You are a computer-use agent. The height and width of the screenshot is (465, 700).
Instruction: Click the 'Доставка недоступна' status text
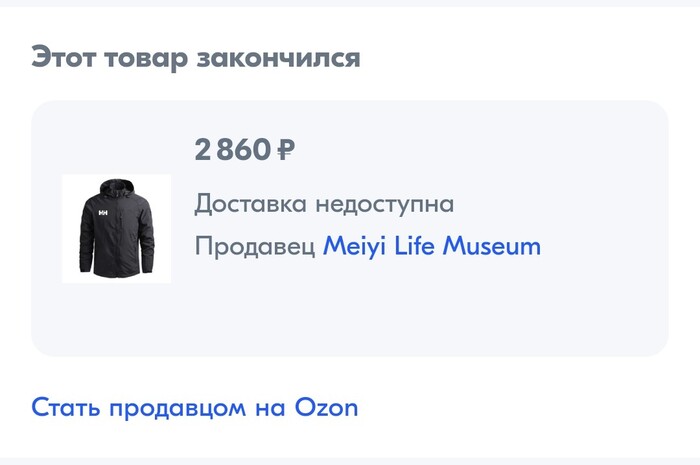tap(324, 204)
